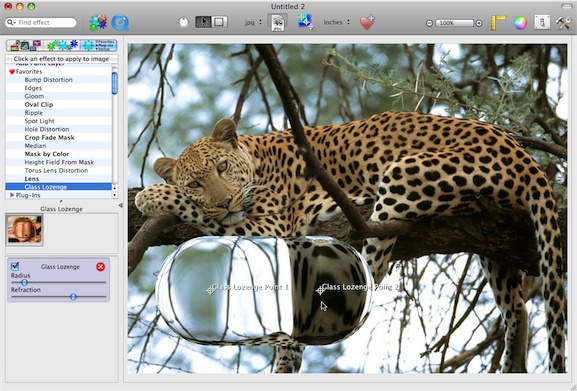Click the effects list scrollbar thumb
The width and height of the screenshot is (577, 391).
(x=114, y=83)
